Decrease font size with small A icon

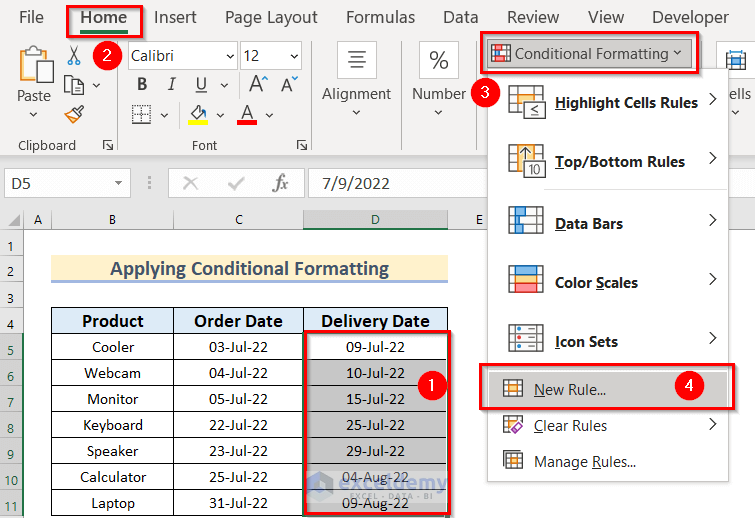[x=289, y=84]
